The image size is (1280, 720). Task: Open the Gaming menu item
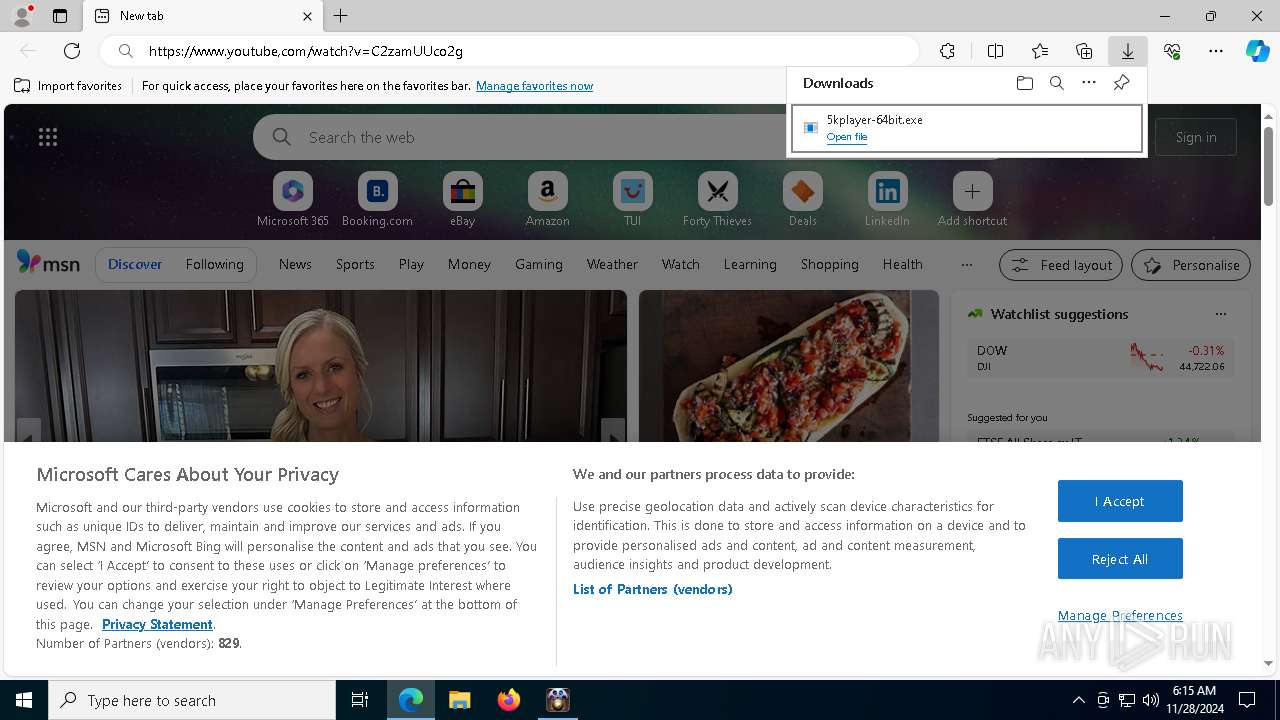click(538, 264)
